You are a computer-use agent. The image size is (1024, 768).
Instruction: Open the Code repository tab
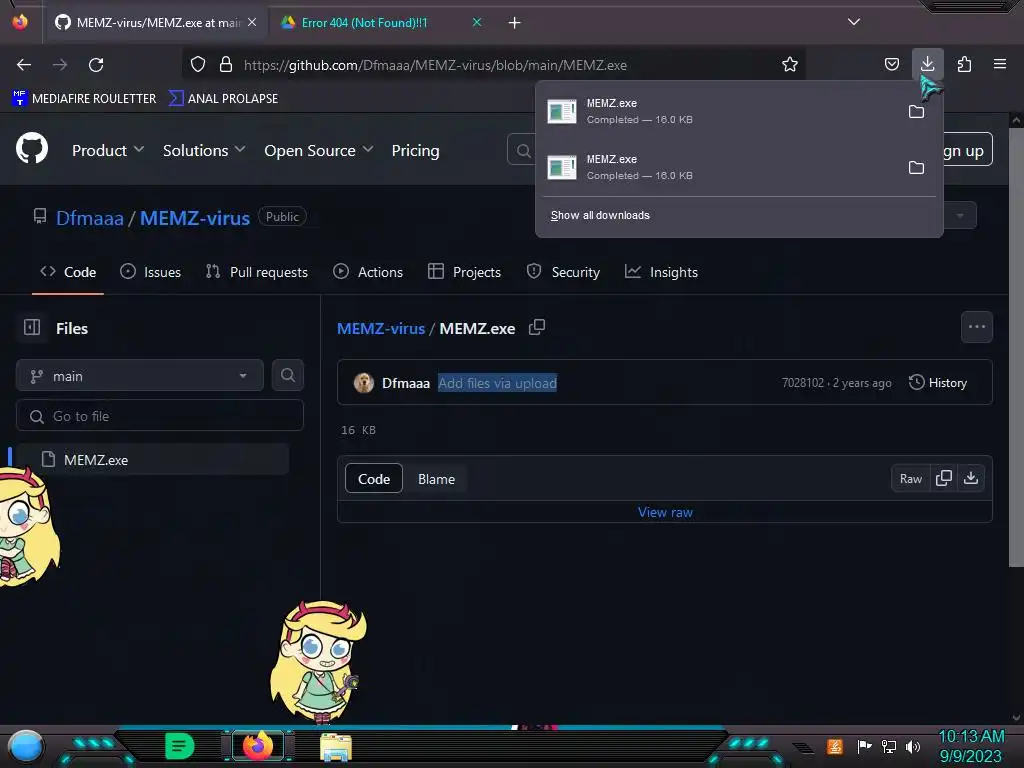(x=68, y=272)
